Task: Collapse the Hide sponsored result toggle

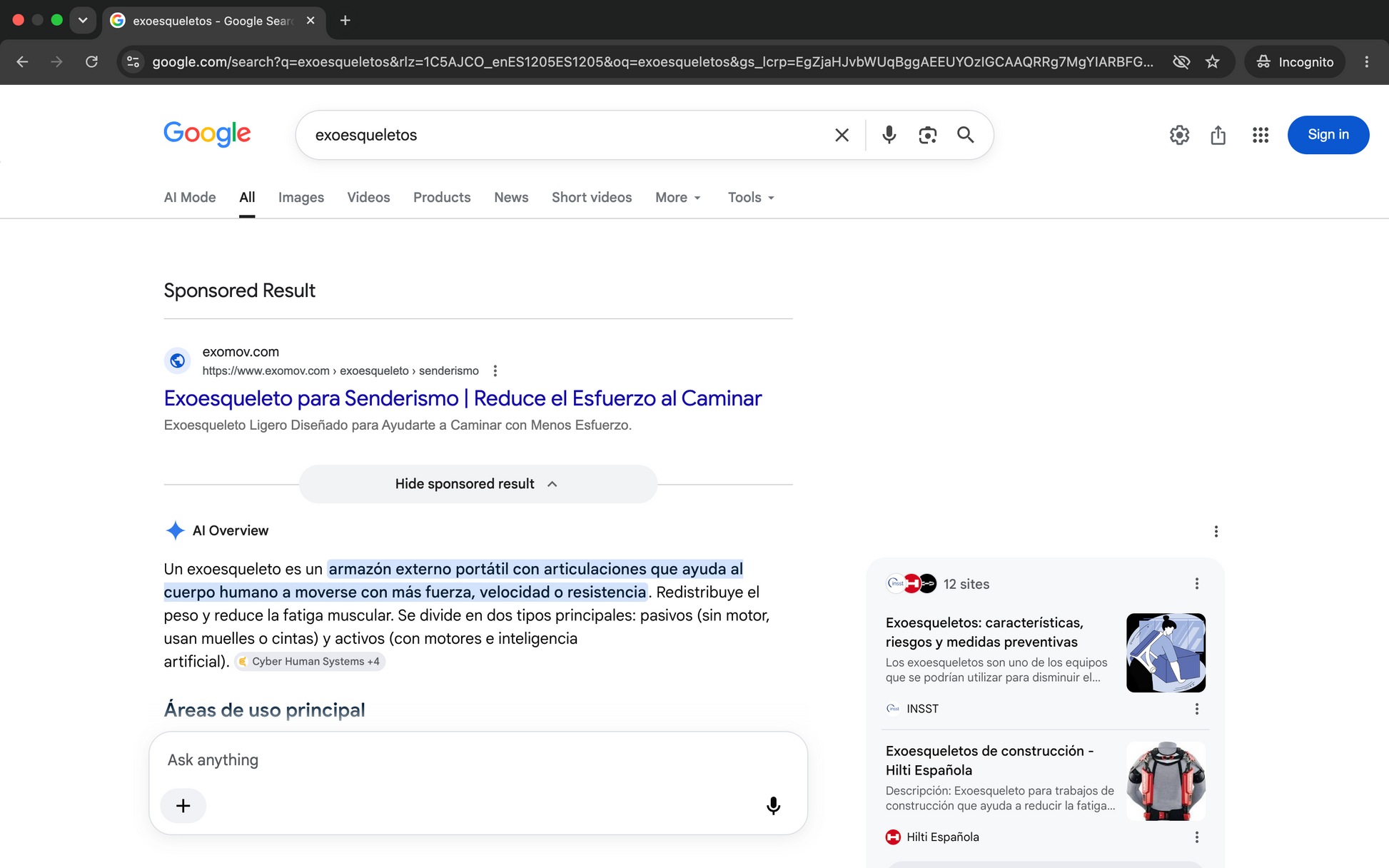Action: coord(478,484)
